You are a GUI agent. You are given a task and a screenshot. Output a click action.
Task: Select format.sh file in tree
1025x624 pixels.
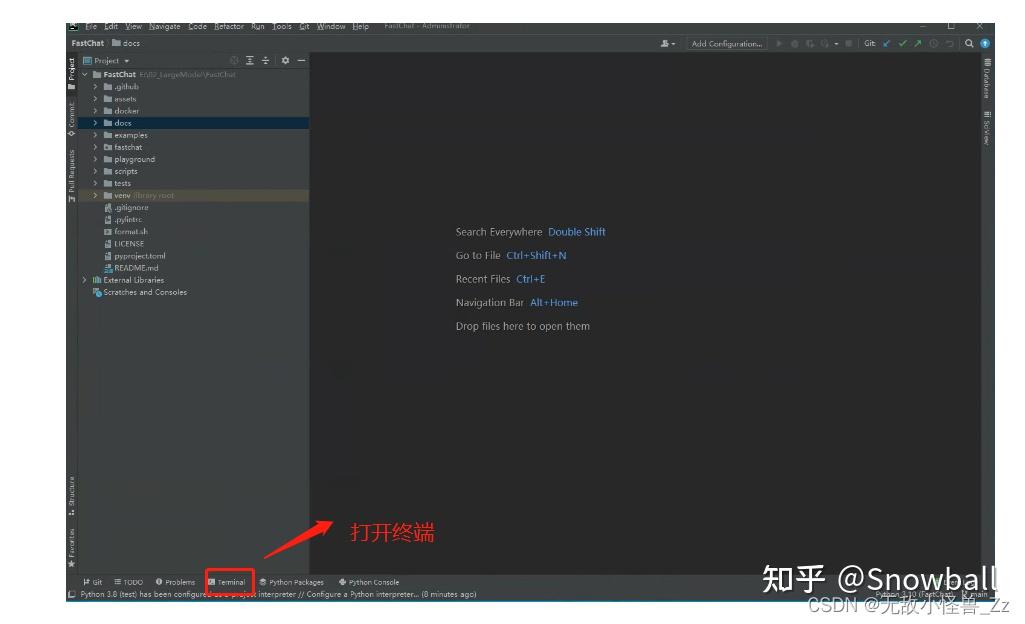coord(126,231)
